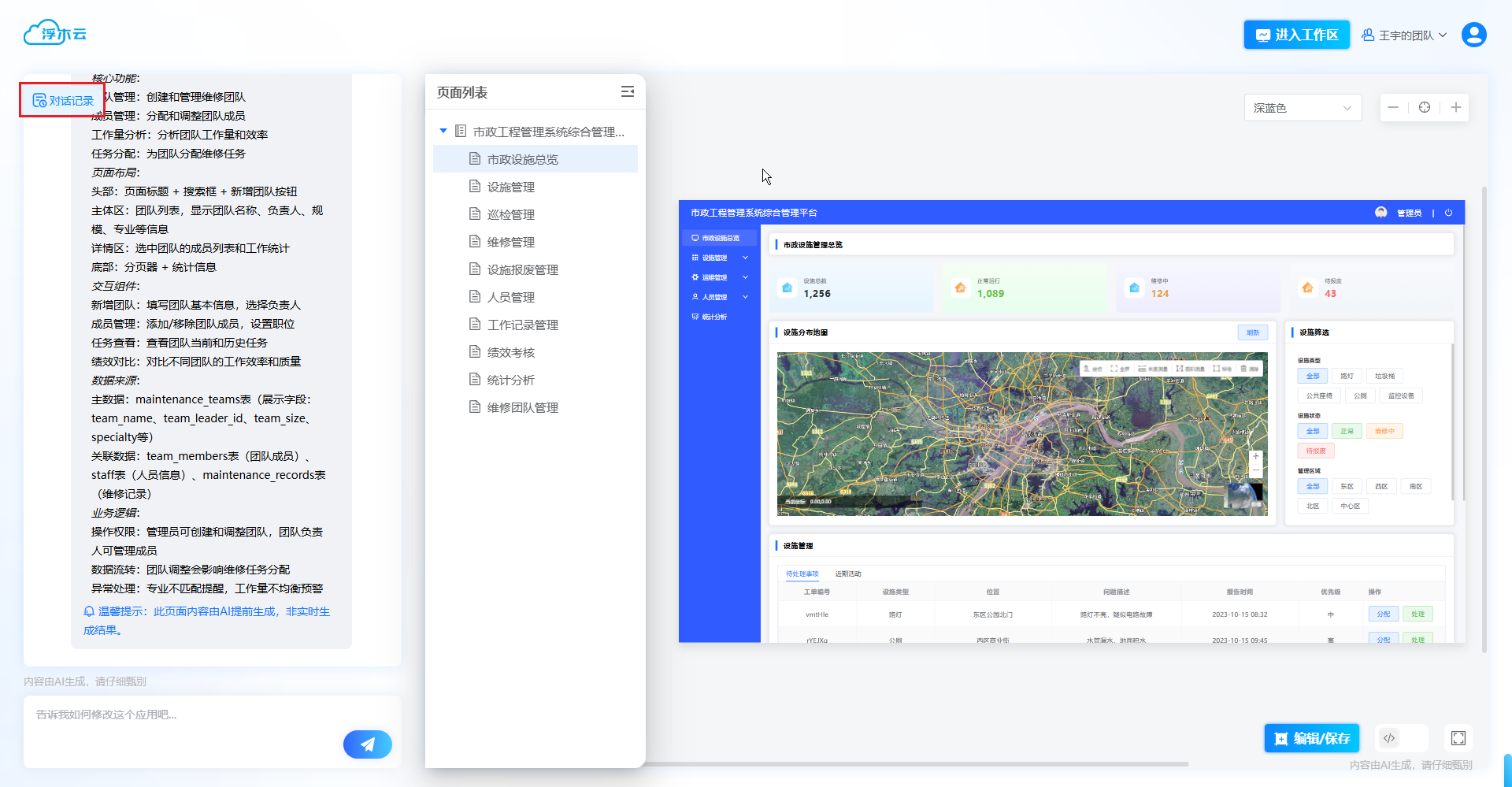Zoom out preview with minus icon
This screenshot has height=787, width=1512.
click(x=1393, y=108)
